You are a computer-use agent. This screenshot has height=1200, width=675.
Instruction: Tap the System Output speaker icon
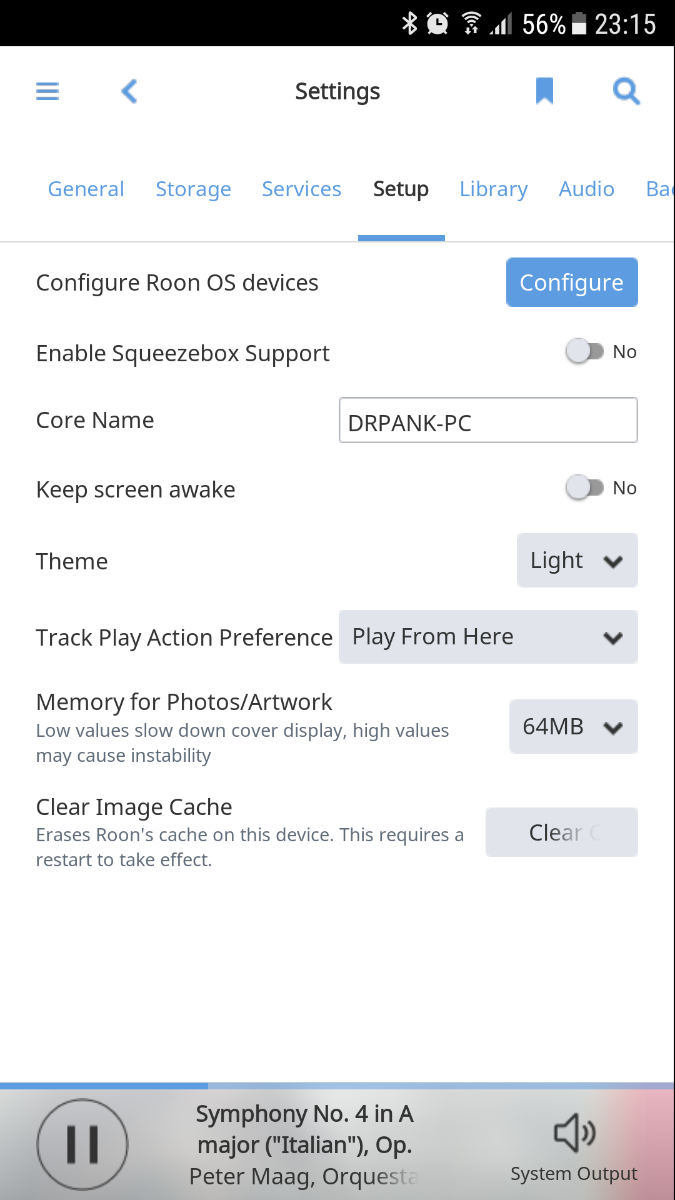[574, 1134]
